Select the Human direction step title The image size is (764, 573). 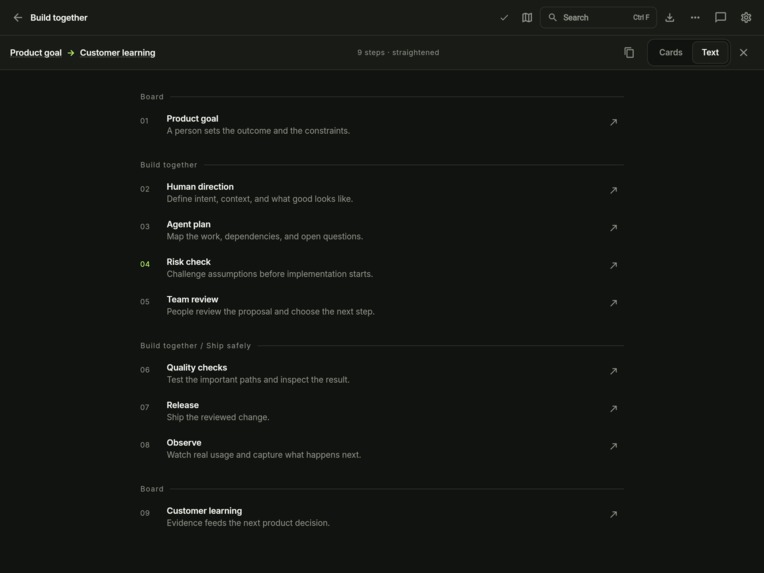point(200,187)
